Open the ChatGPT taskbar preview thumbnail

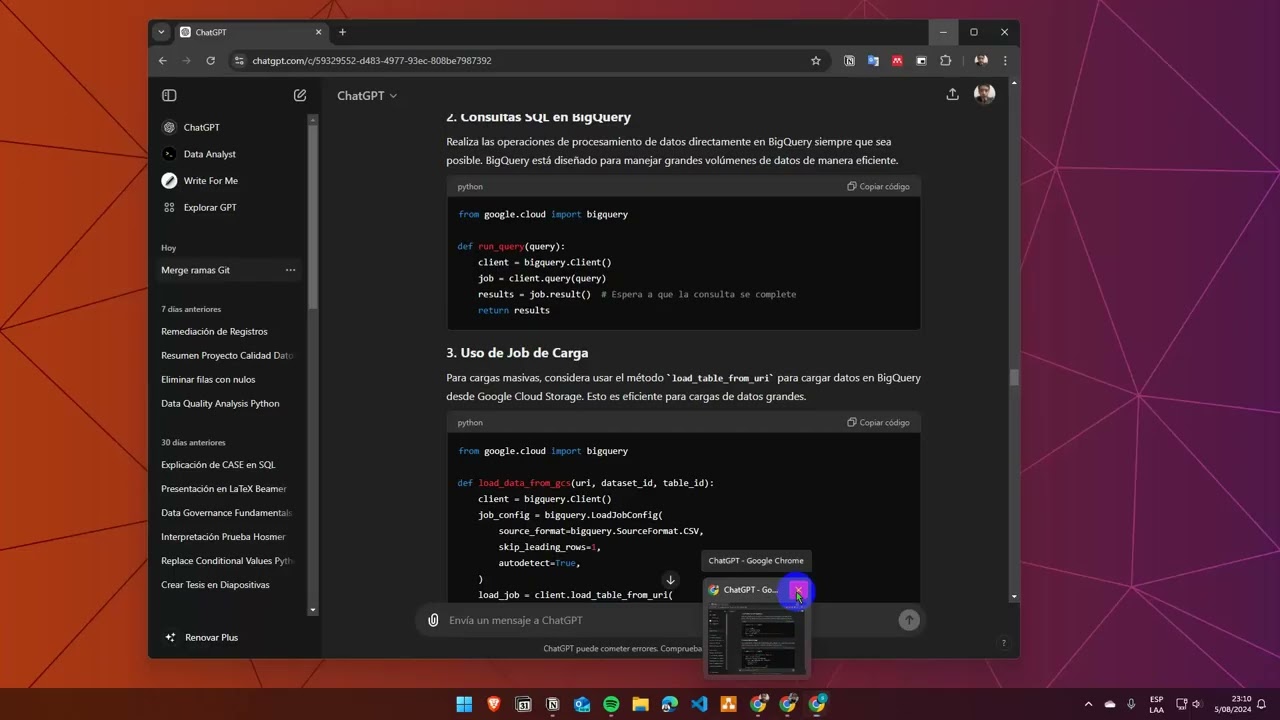pyautogui.click(x=756, y=640)
